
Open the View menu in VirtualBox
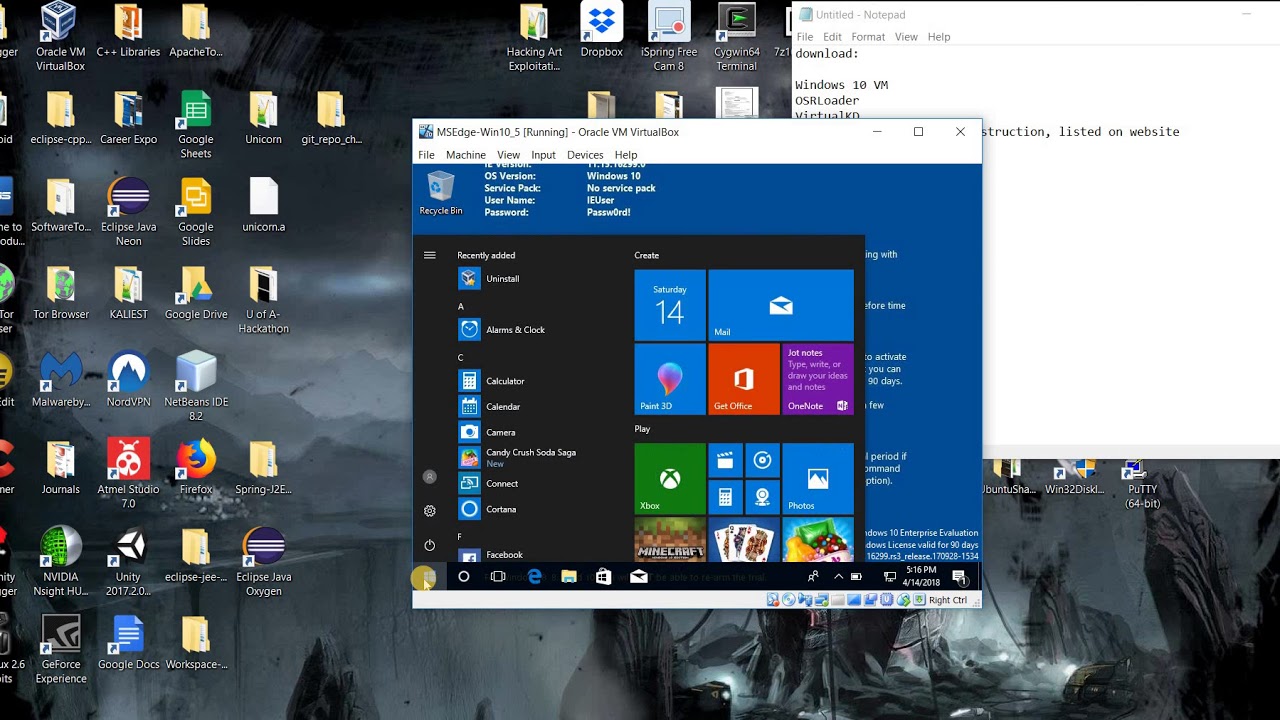508,155
